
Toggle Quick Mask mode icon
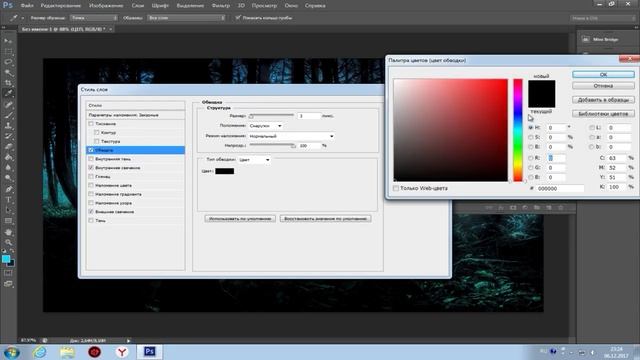[x=8, y=273]
